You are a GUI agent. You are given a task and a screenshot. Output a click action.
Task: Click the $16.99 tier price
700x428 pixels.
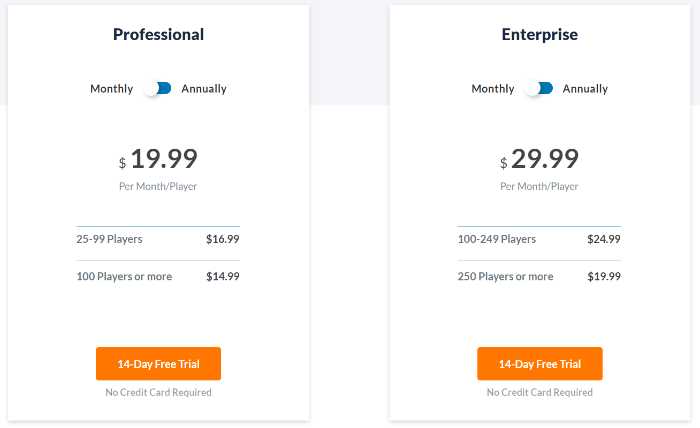(222, 239)
